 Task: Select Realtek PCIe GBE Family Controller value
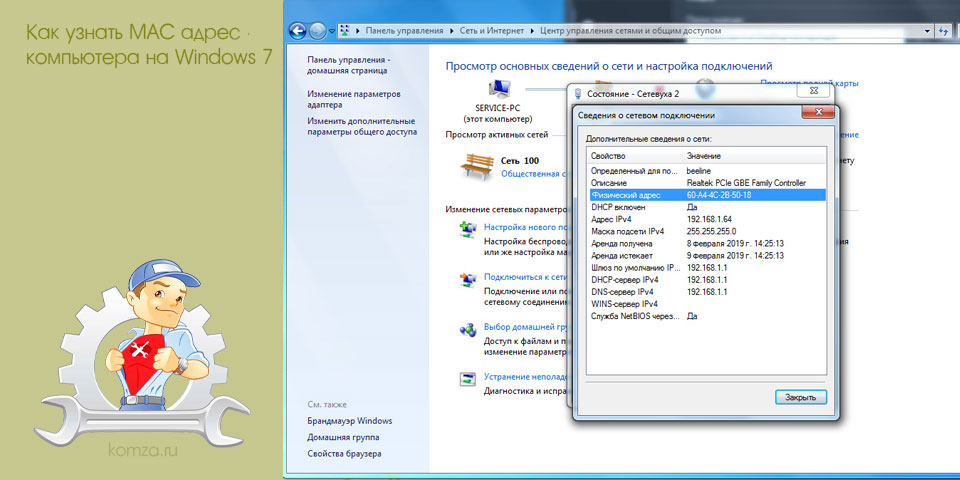point(746,182)
